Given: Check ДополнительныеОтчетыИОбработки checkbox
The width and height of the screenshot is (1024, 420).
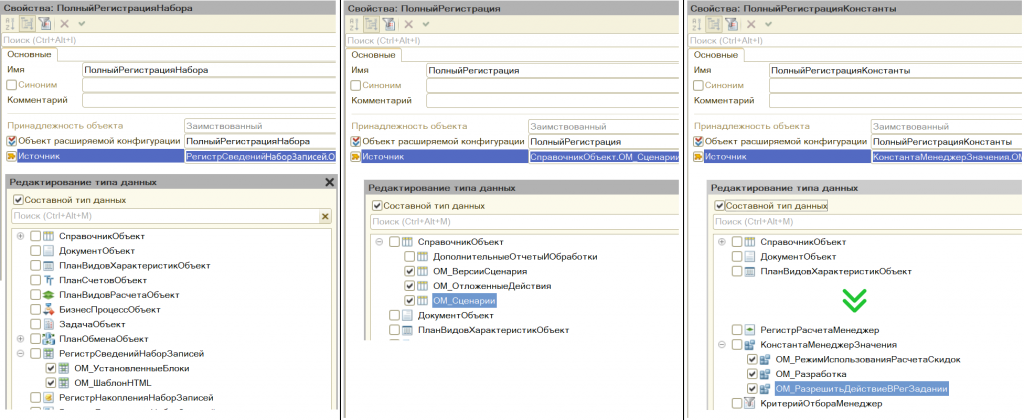Looking at the screenshot, I should (x=409, y=257).
